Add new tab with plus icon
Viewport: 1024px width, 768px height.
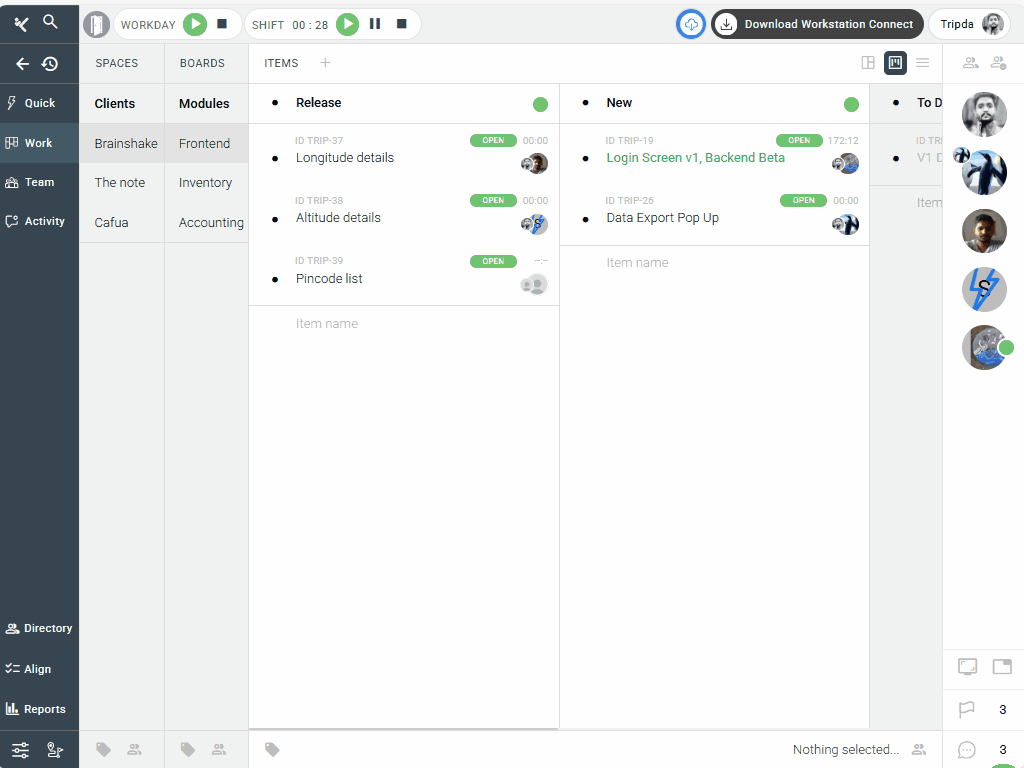tap(325, 63)
